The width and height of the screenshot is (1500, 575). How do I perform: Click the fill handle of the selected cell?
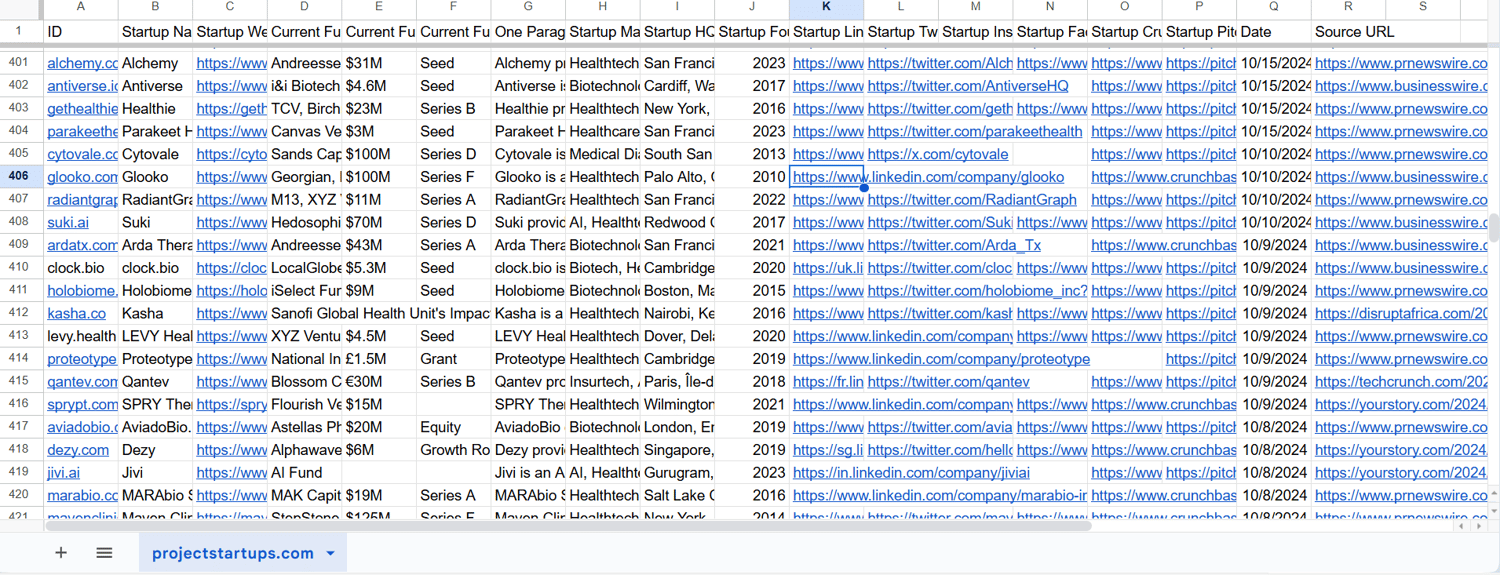click(864, 188)
